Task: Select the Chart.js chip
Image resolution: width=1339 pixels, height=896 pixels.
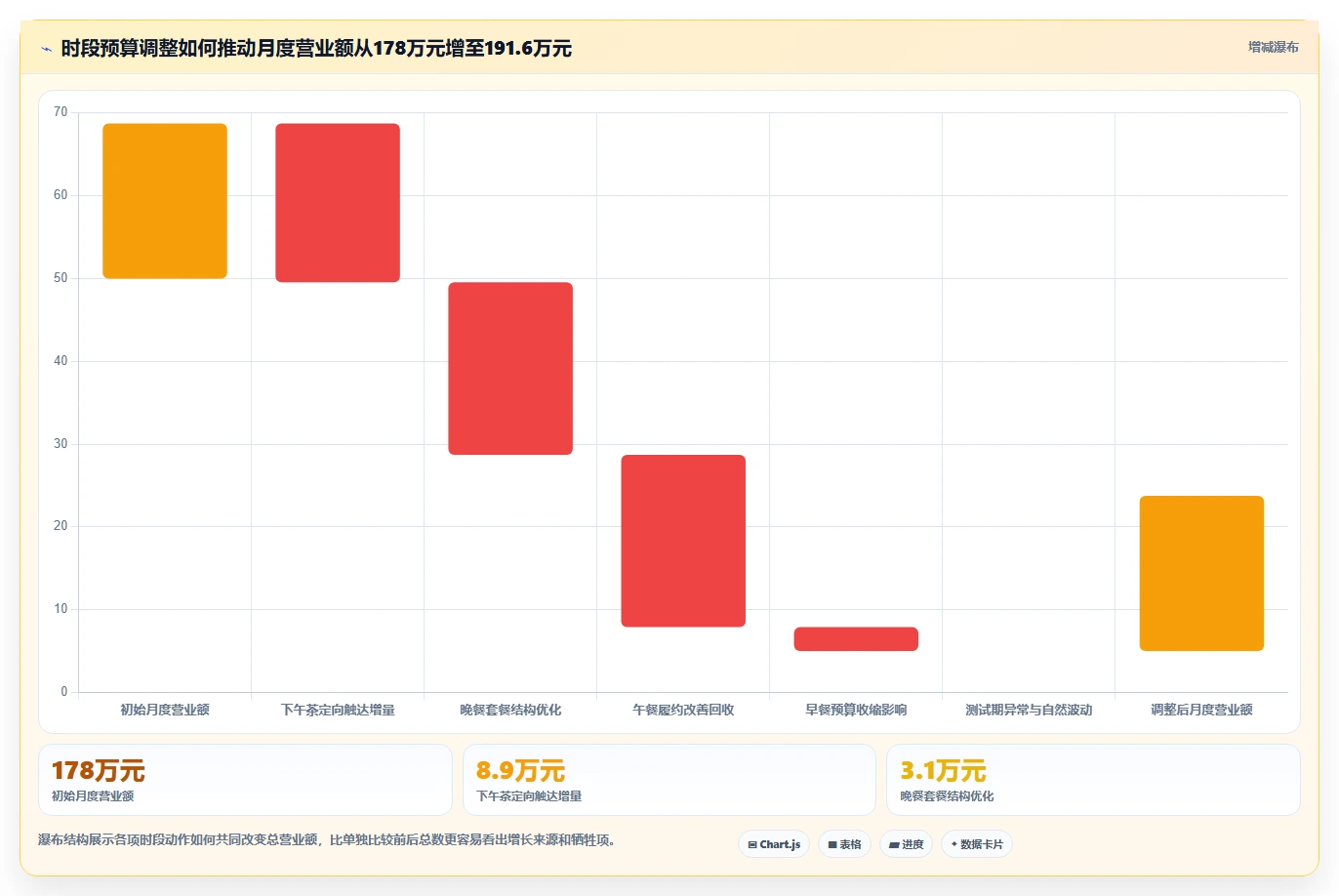Action: pyautogui.click(x=774, y=844)
